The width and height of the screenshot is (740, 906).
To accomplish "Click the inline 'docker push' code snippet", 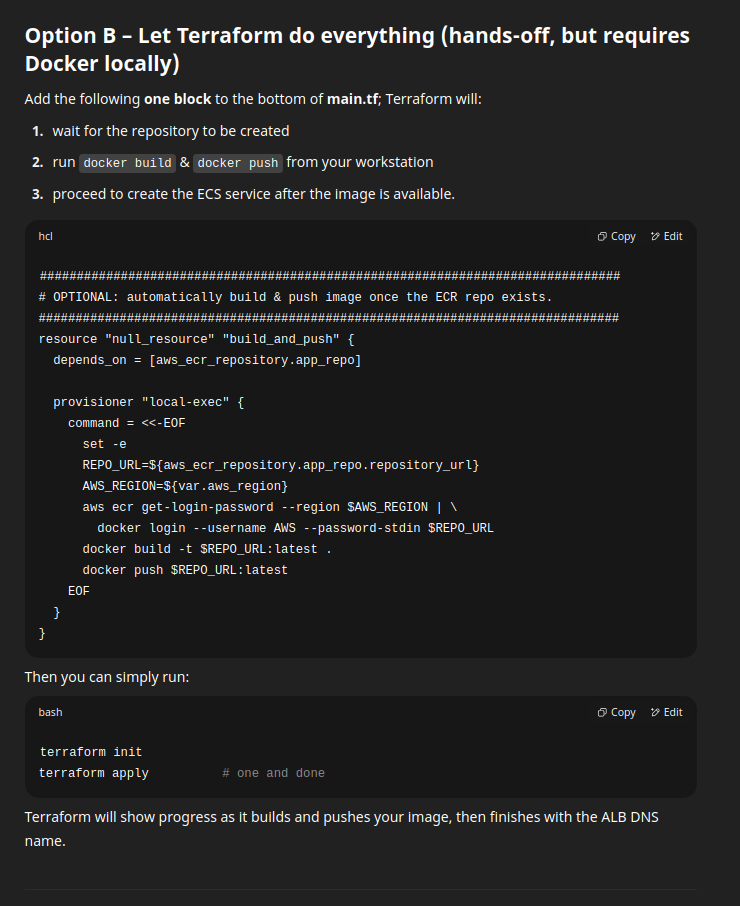I will coord(238,163).
